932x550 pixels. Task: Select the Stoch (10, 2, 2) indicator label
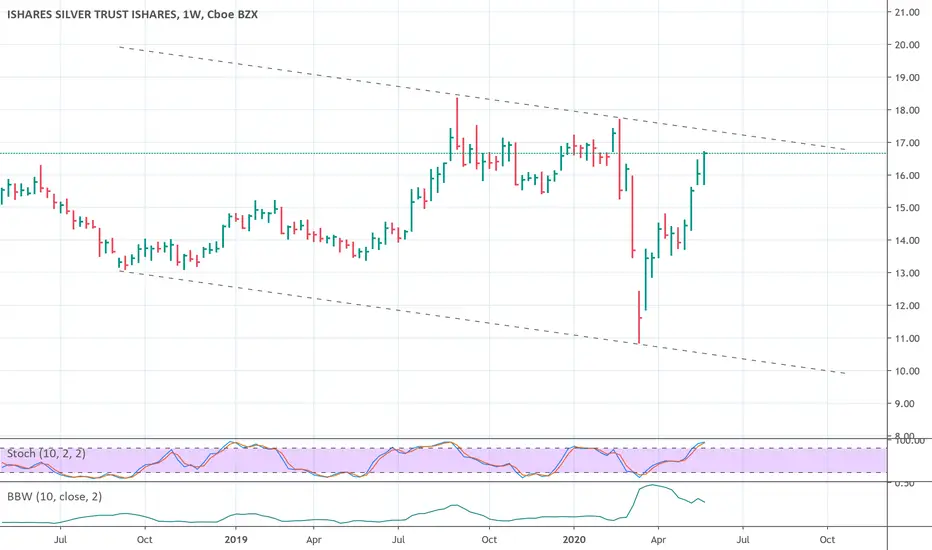pos(46,454)
